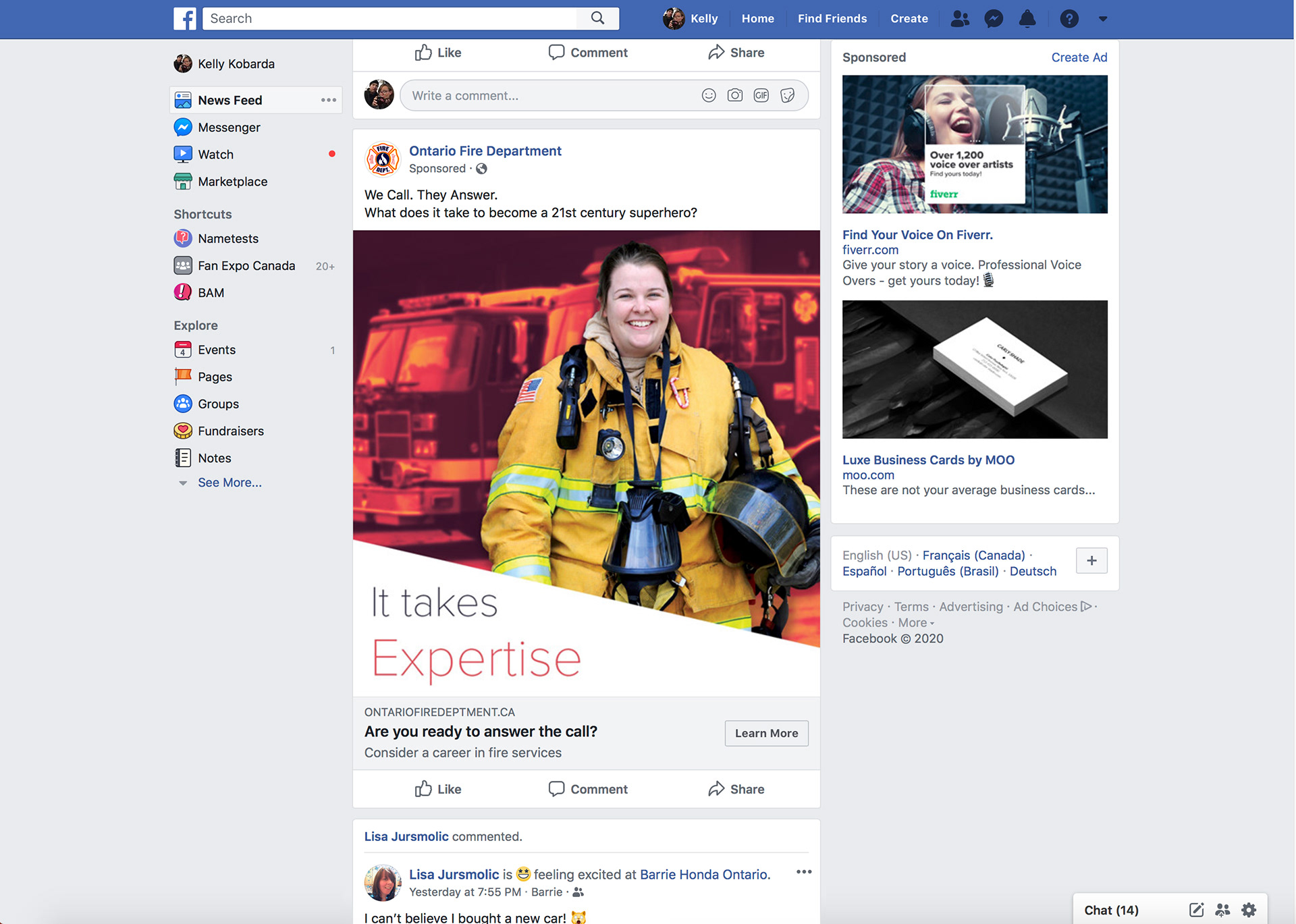Click the Learn More button
The image size is (1296, 924).
pos(766,733)
